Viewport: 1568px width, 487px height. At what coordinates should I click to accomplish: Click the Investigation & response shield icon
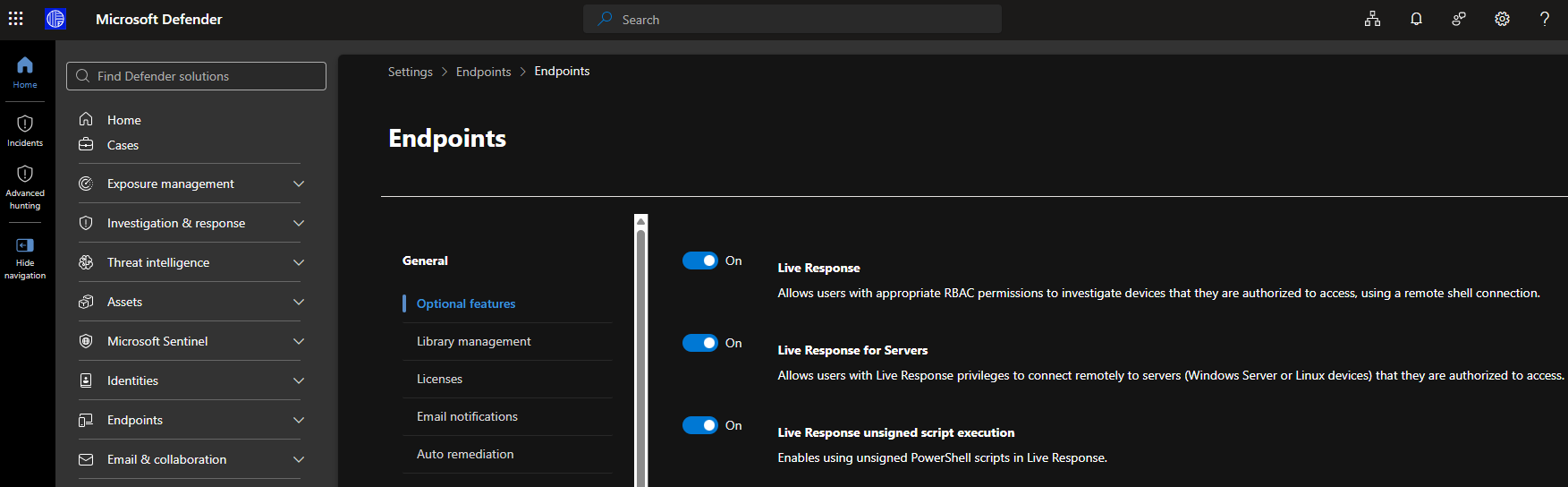coord(86,223)
